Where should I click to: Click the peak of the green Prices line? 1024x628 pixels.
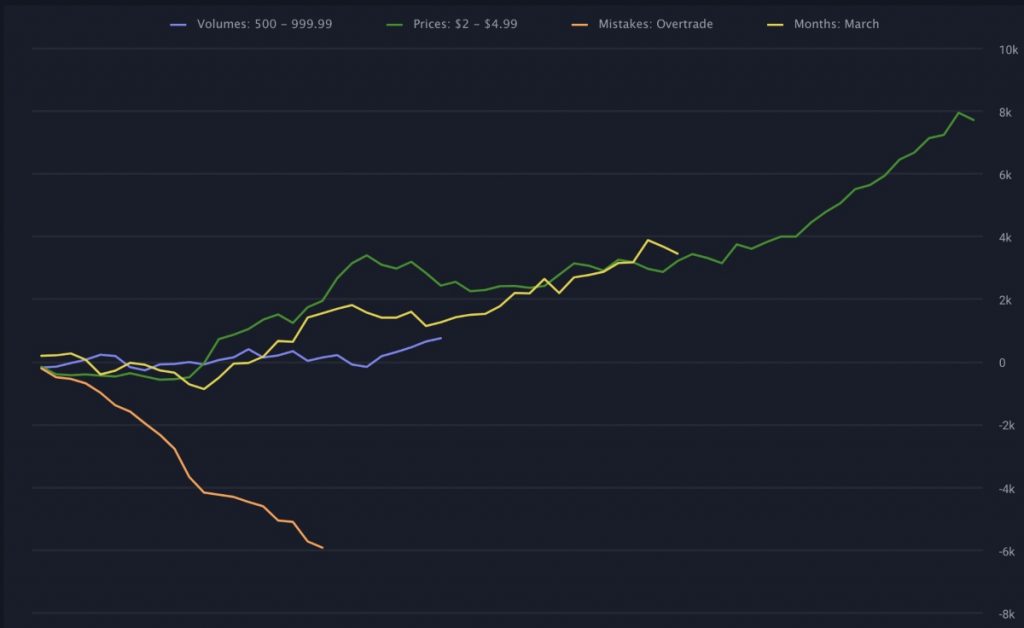pos(959,113)
